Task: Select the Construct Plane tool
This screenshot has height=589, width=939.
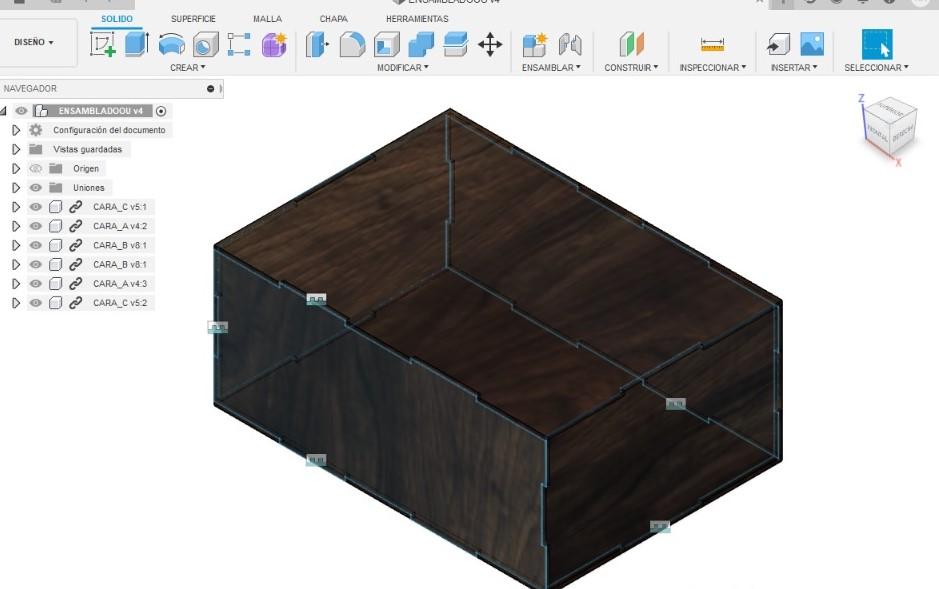Action: (x=631, y=45)
